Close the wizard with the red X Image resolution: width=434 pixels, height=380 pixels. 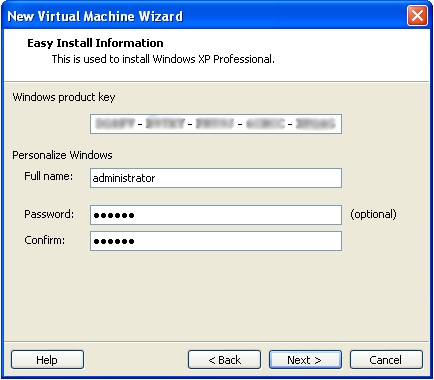(417, 15)
